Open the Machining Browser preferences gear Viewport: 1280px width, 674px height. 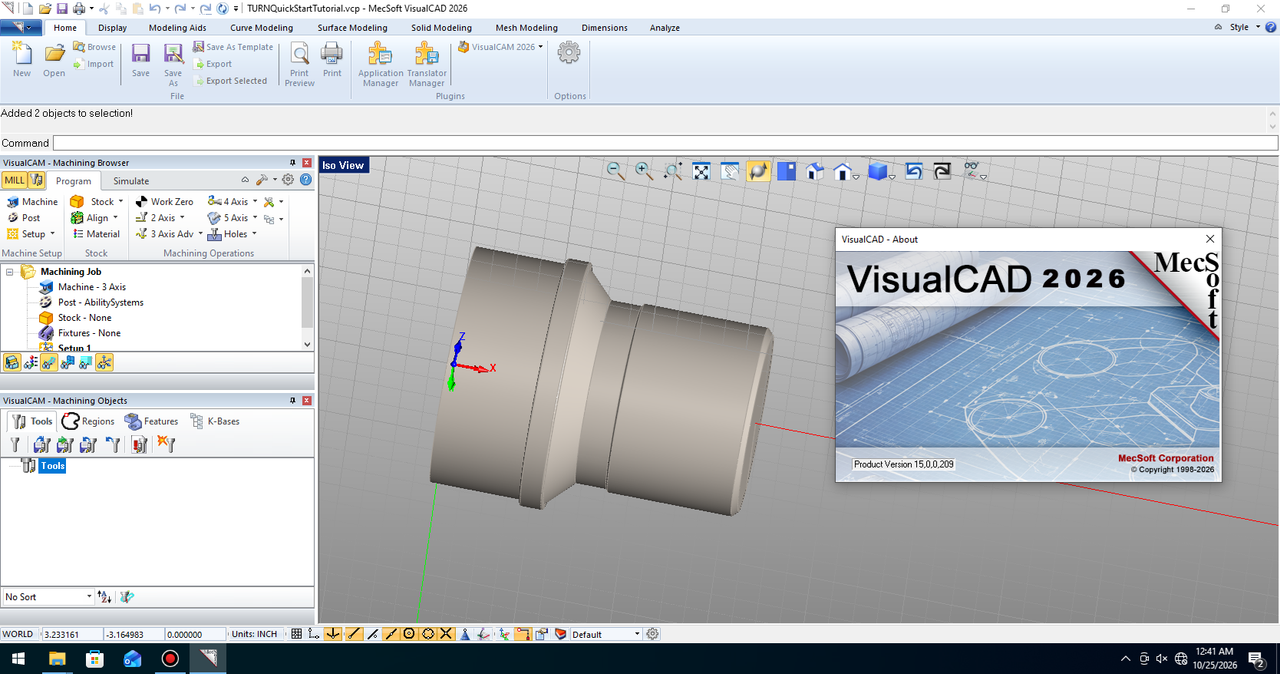[x=288, y=180]
